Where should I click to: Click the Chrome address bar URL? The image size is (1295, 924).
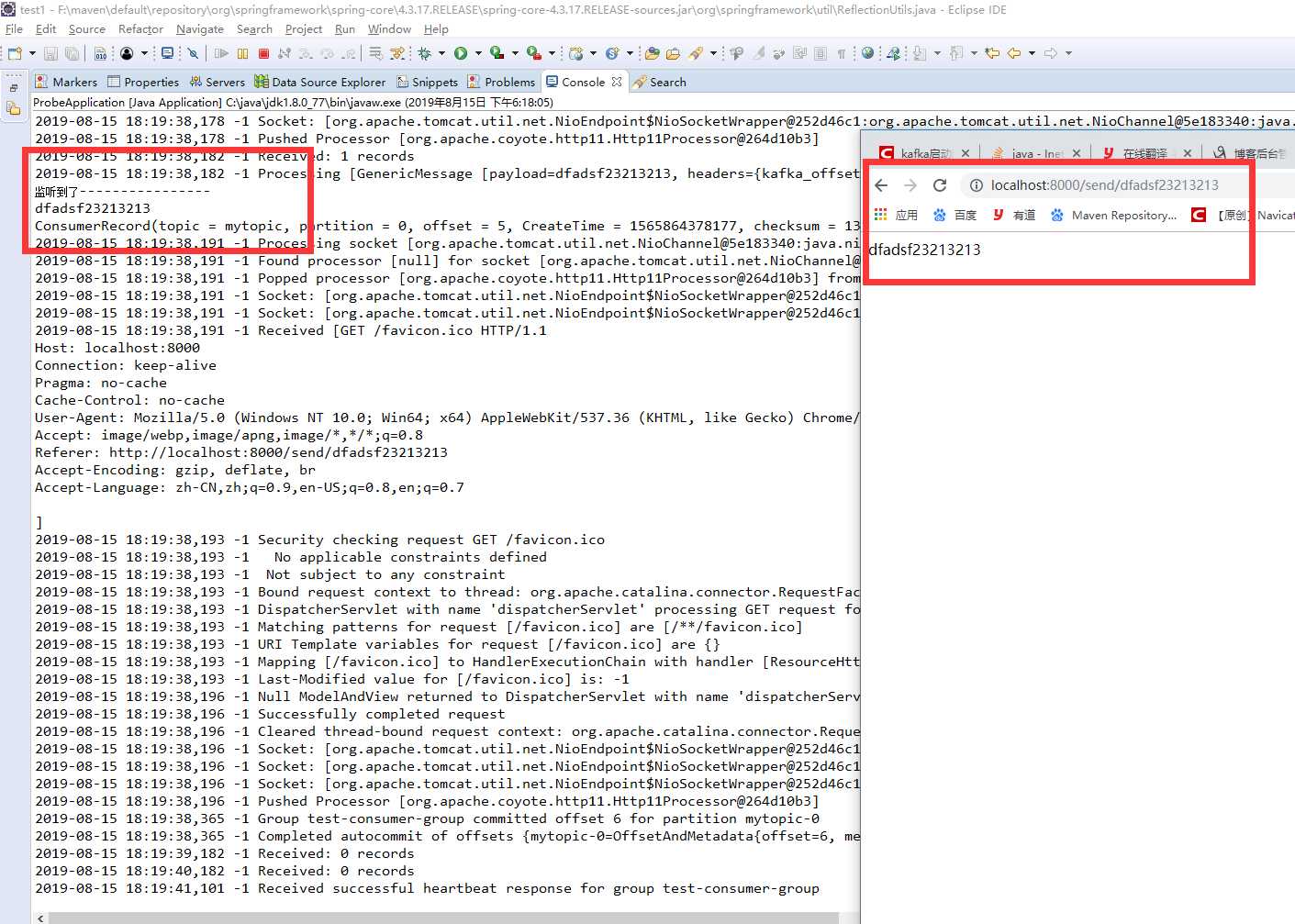point(1105,185)
